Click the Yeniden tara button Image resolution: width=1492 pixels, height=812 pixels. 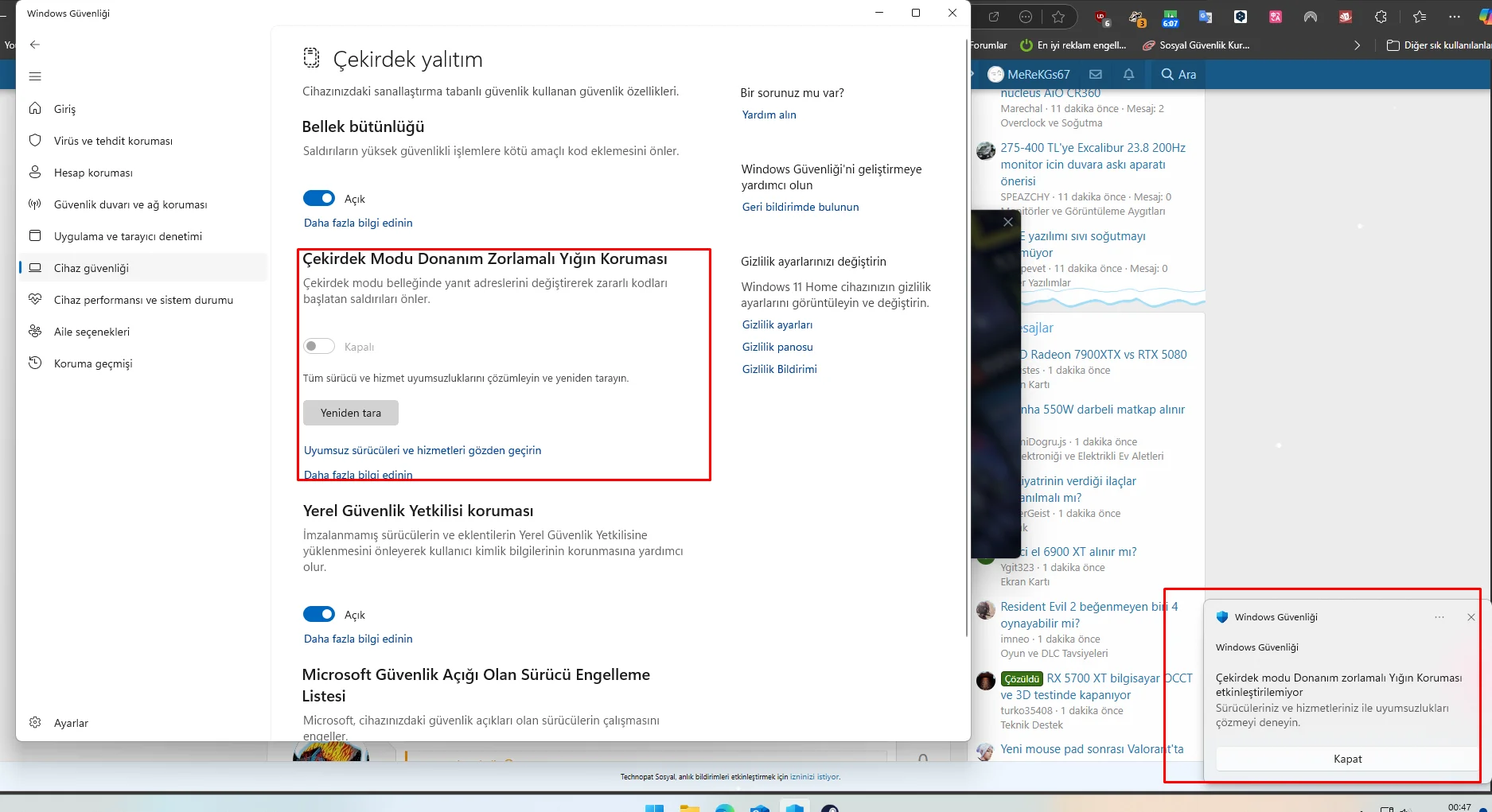click(351, 413)
